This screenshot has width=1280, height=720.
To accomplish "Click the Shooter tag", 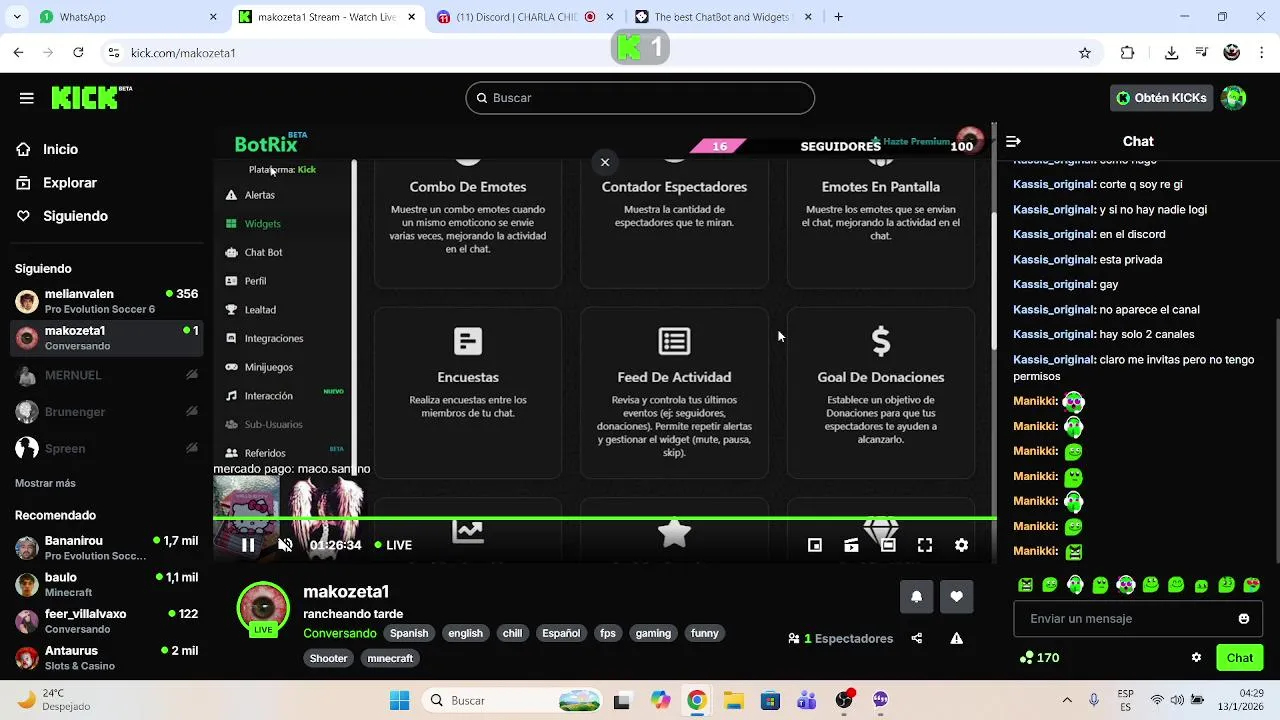I will 328,658.
